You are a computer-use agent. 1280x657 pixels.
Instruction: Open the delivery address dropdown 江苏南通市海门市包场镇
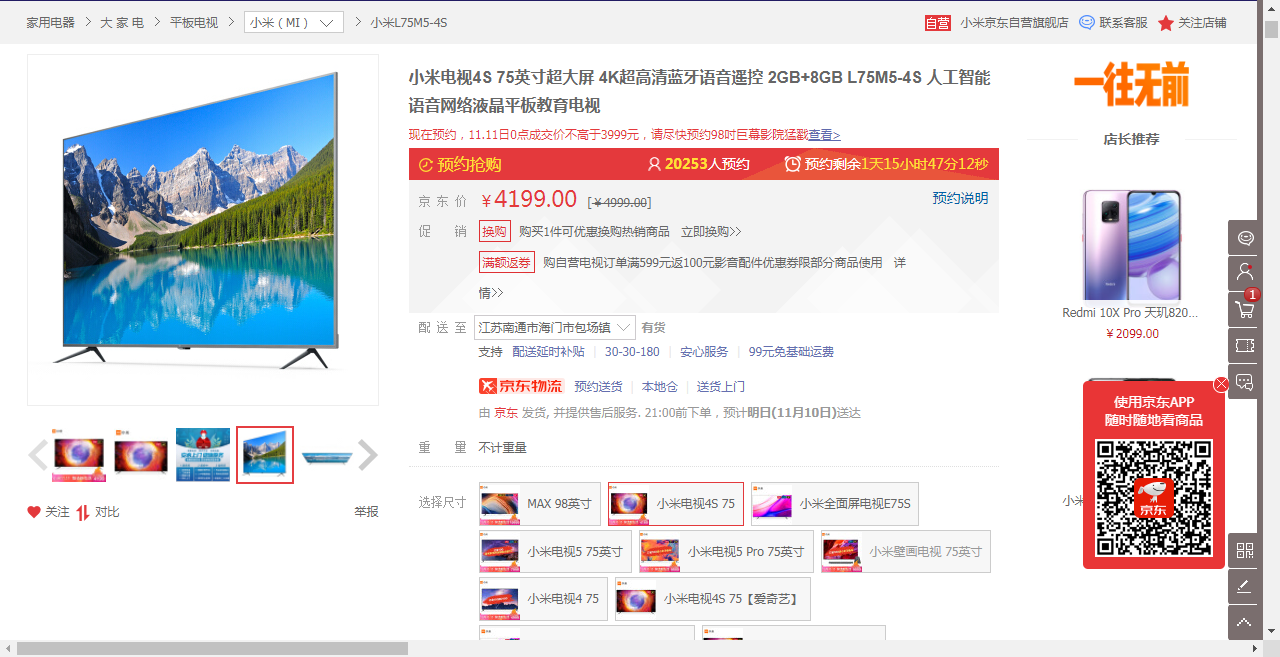pyautogui.click(x=555, y=327)
